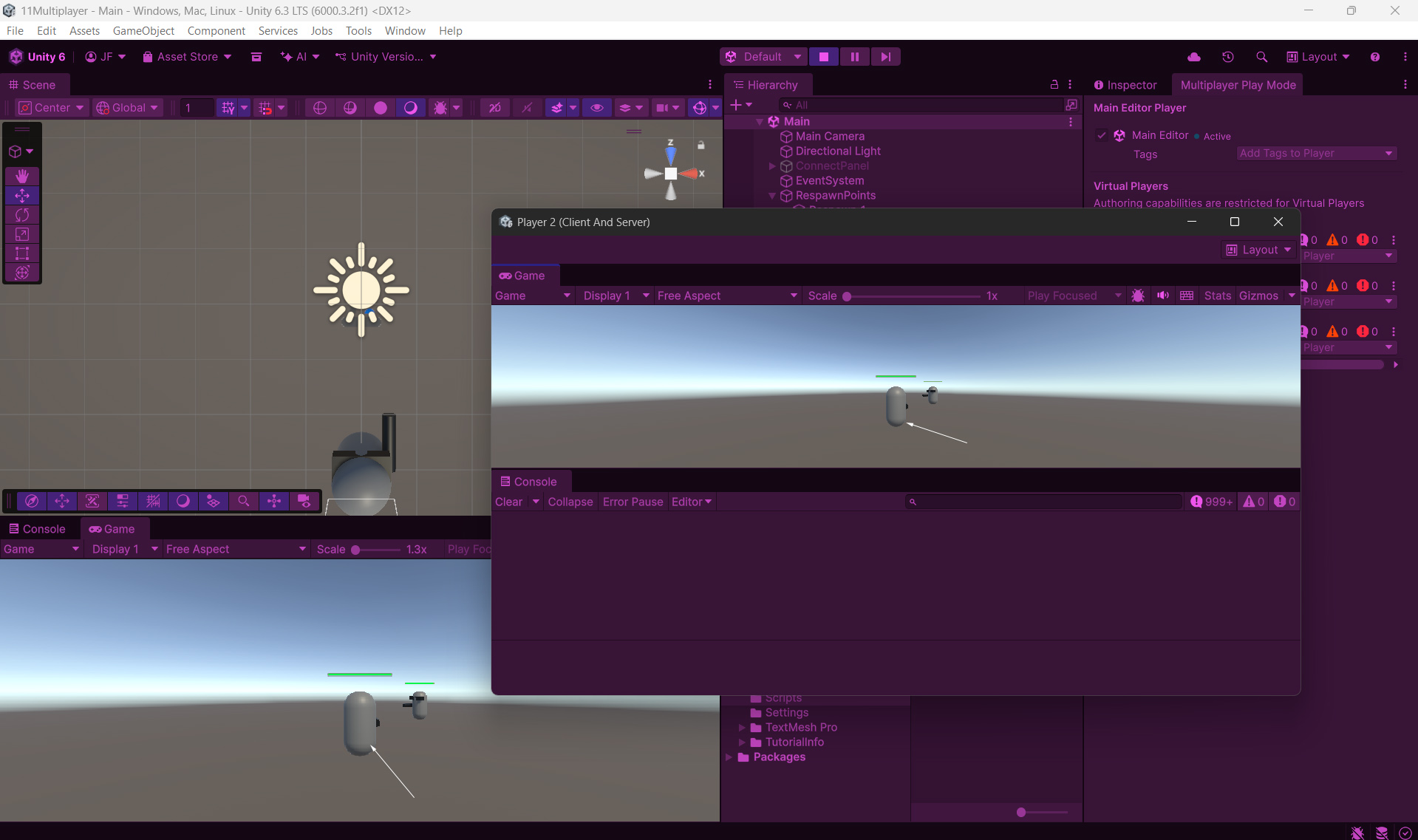Open the Undo History icon
The width and height of the screenshot is (1418, 840).
coord(1227,57)
